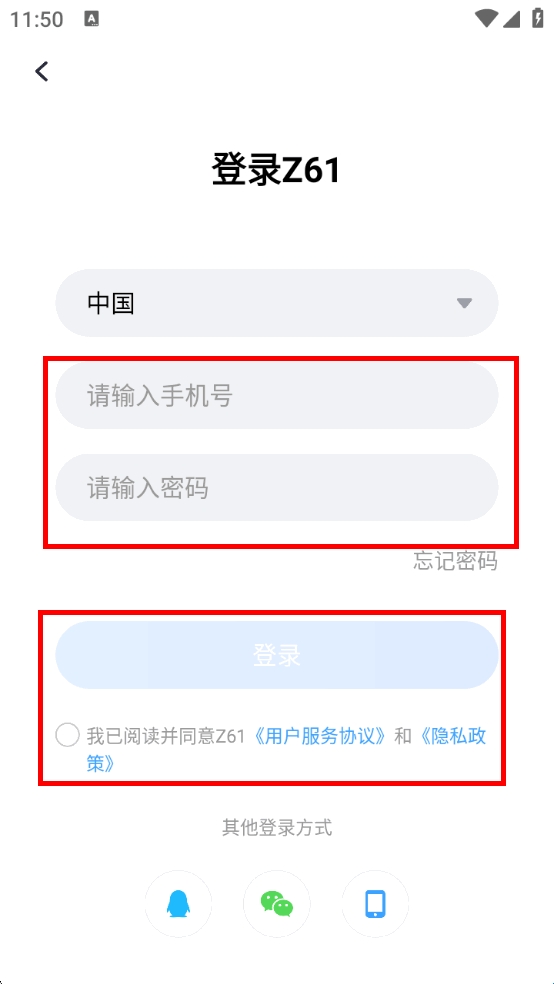Viewport: 554px width, 984px height.
Task: Tap the 登录Z61 page title
Action: click(x=276, y=170)
